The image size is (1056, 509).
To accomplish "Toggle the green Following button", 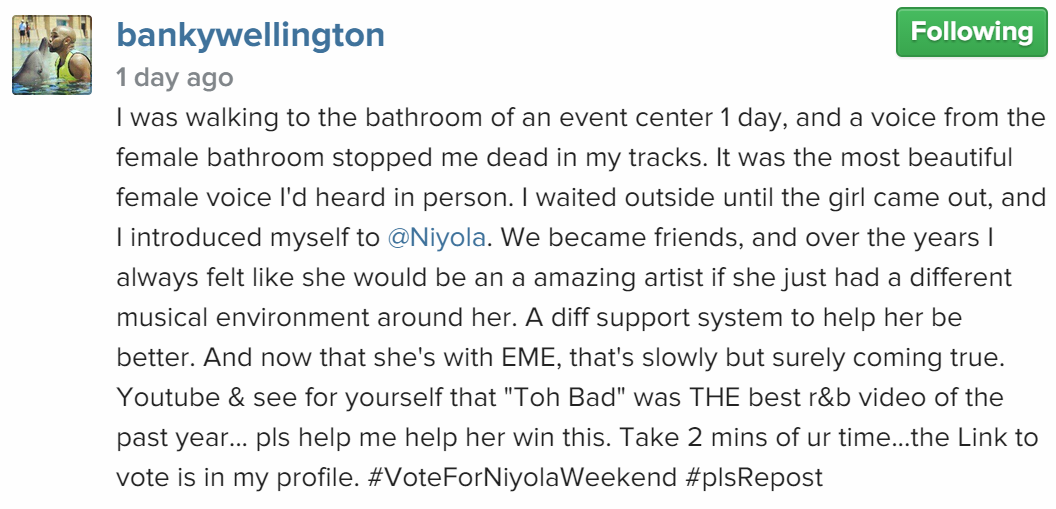I will [x=971, y=33].
